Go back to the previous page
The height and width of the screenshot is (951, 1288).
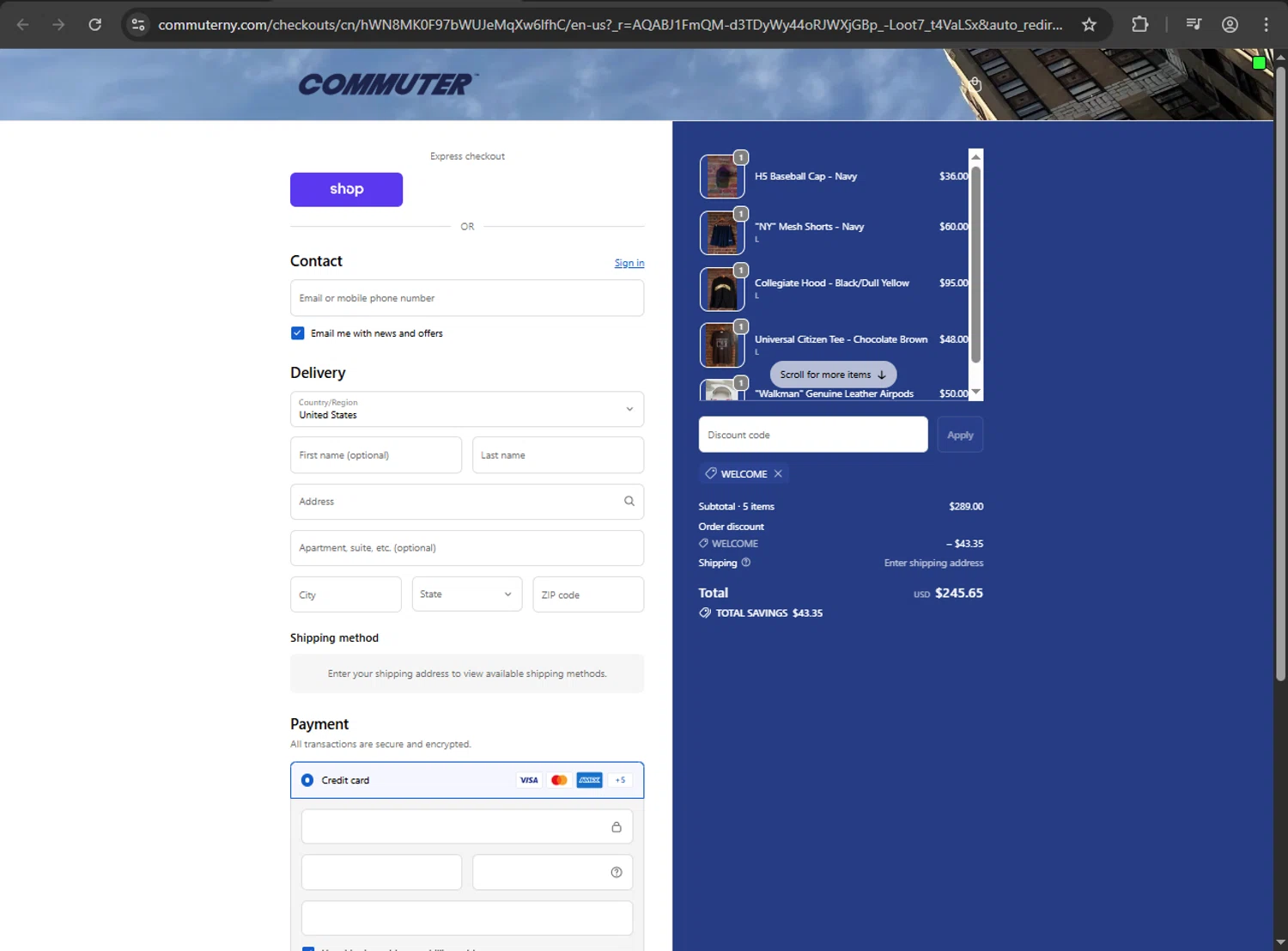(23, 24)
